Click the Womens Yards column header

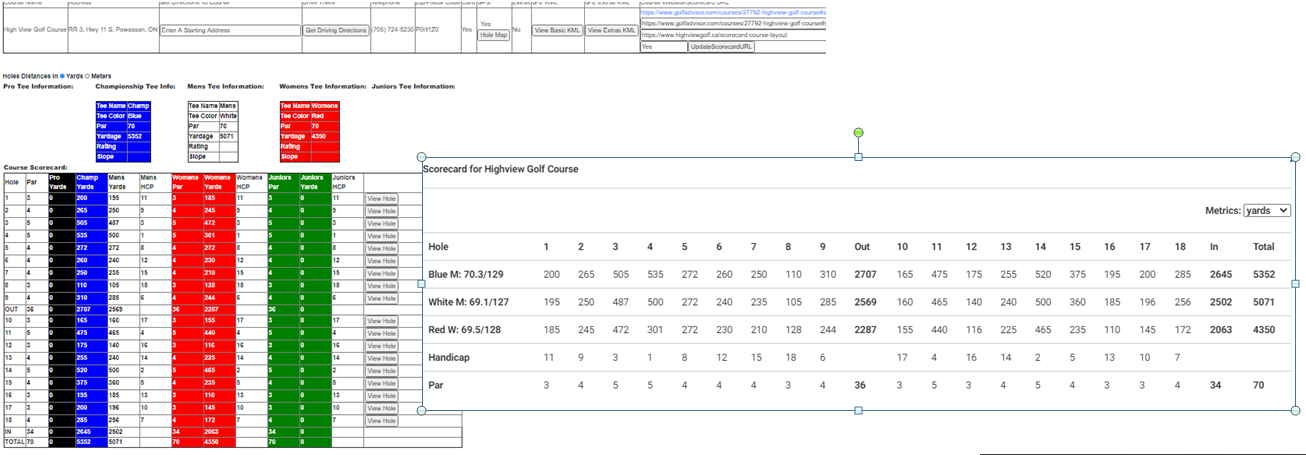coord(219,182)
